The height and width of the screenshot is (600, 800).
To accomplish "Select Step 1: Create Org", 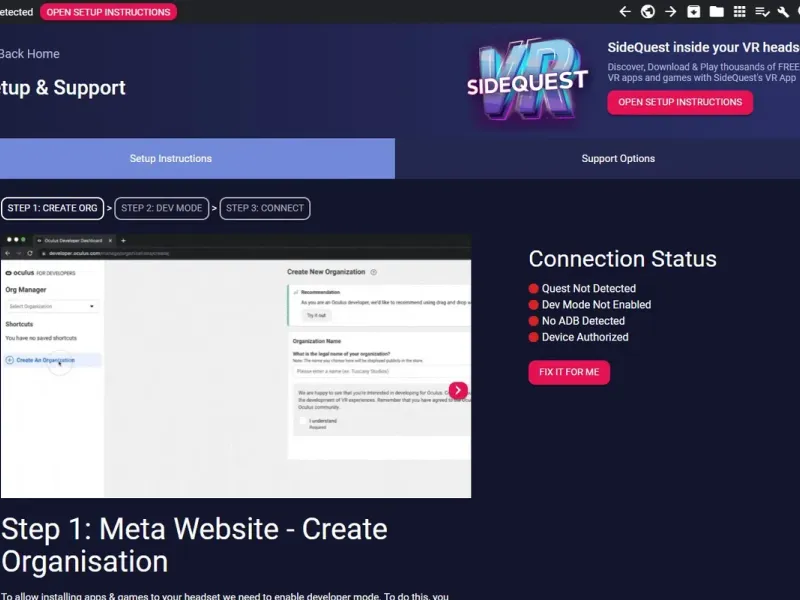I will coord(52,208).
